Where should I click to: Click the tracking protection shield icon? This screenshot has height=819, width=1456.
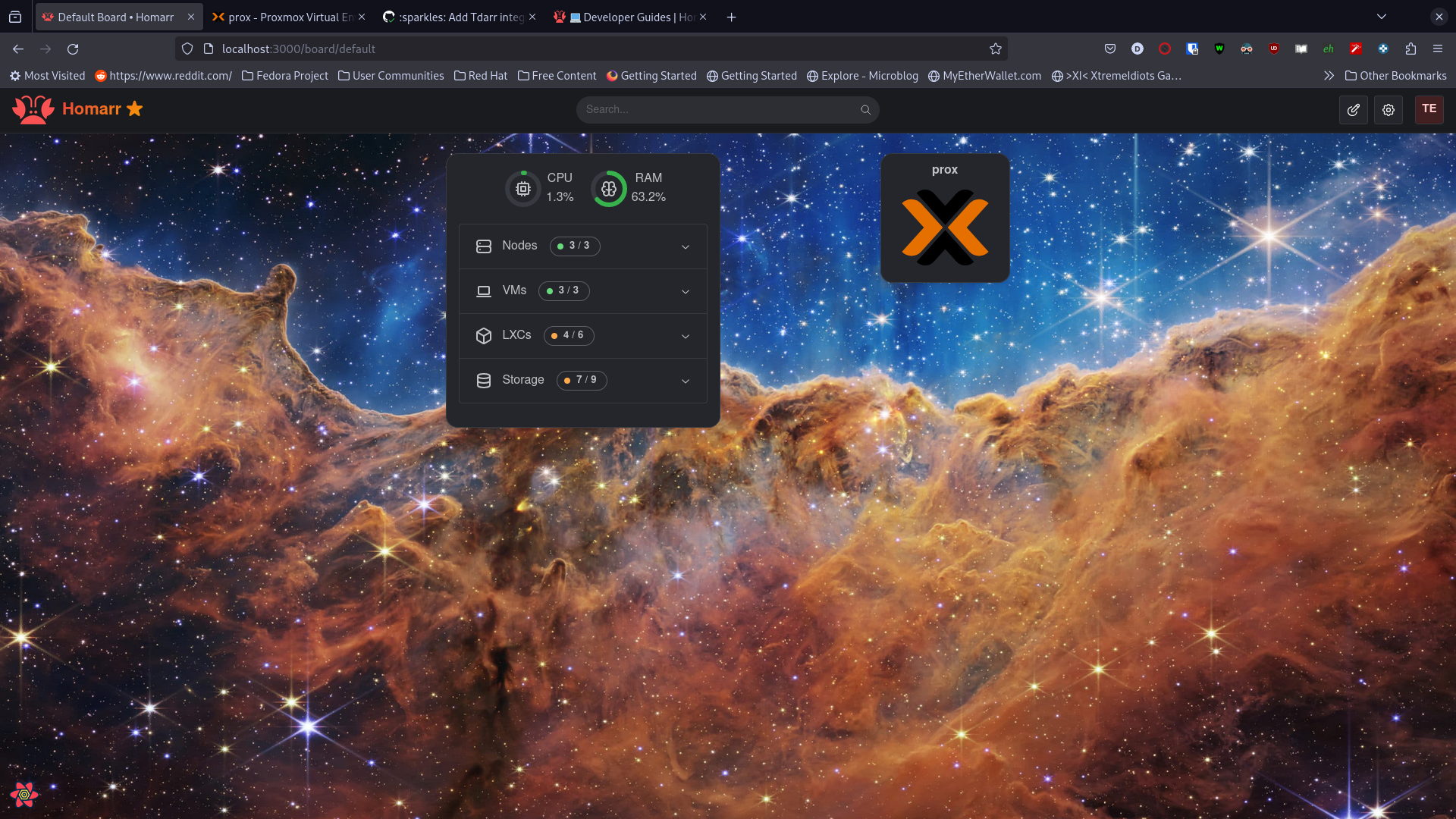(187, 49)
